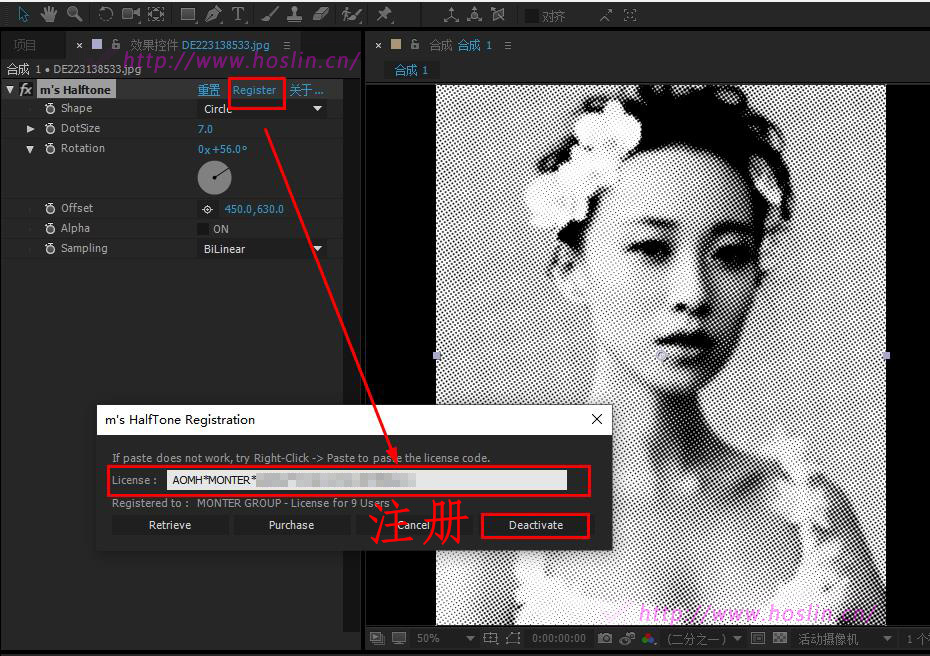Toggle the Rotation stopwatch
Image resolution: width=930 pixels, height=656 pixels.
point(50,148)
